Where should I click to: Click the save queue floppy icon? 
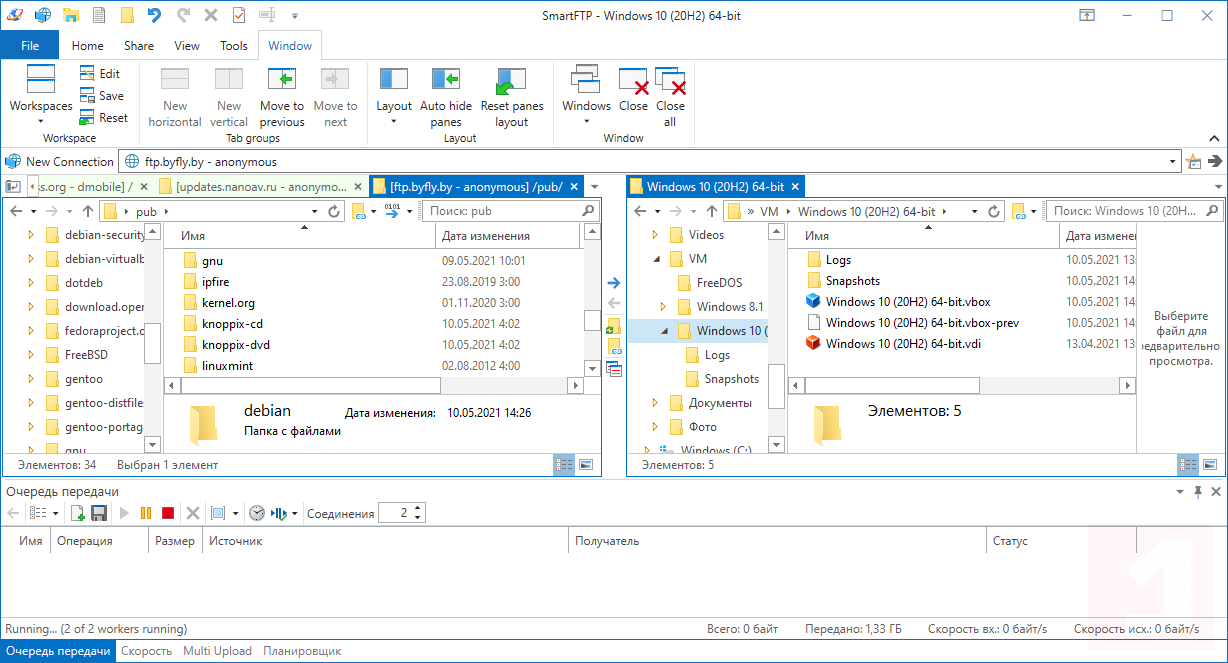pyautogui.click(x=99, y=513)
